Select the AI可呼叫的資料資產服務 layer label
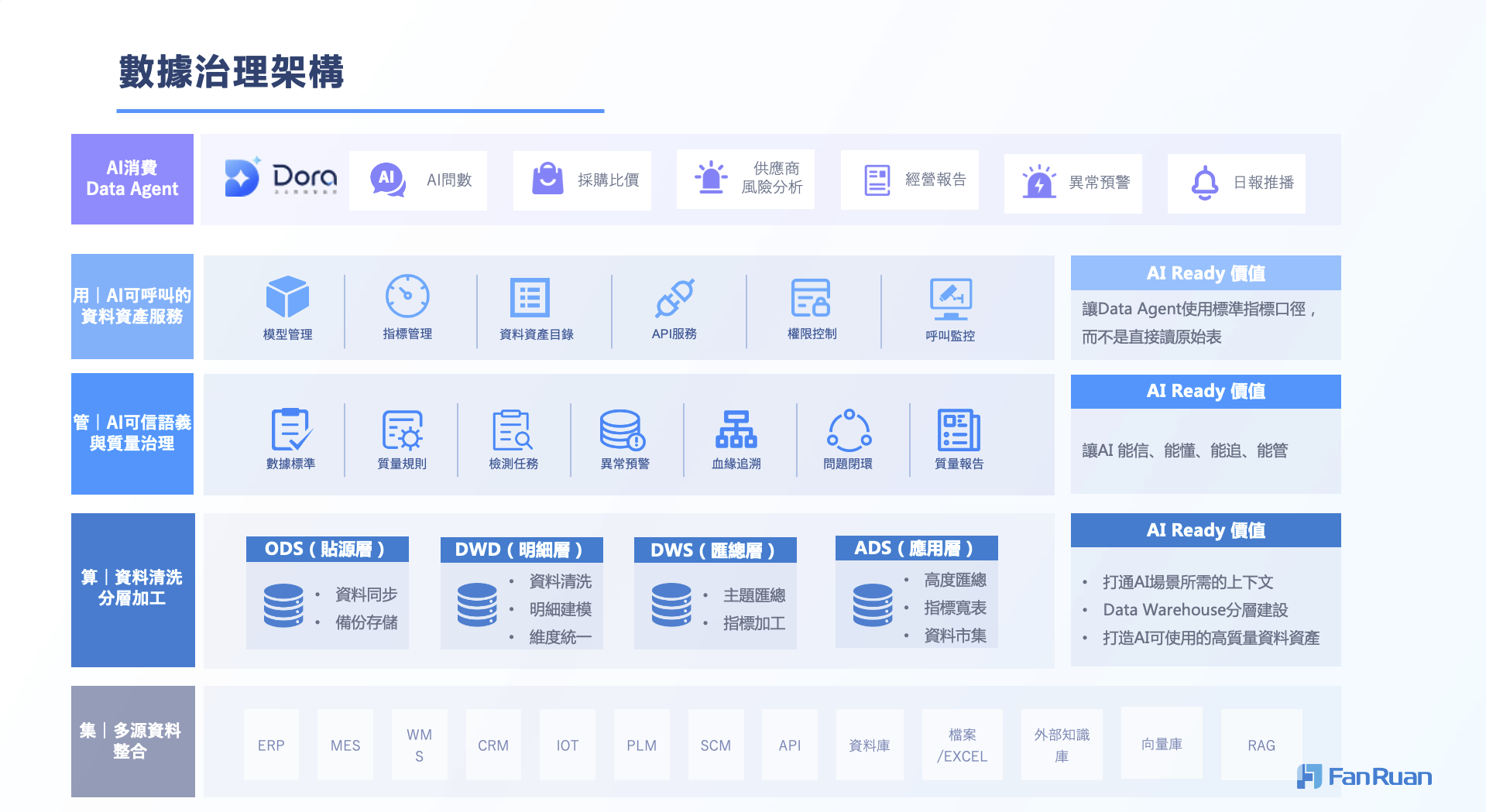The image size is (1486, 812). [132, 307]
